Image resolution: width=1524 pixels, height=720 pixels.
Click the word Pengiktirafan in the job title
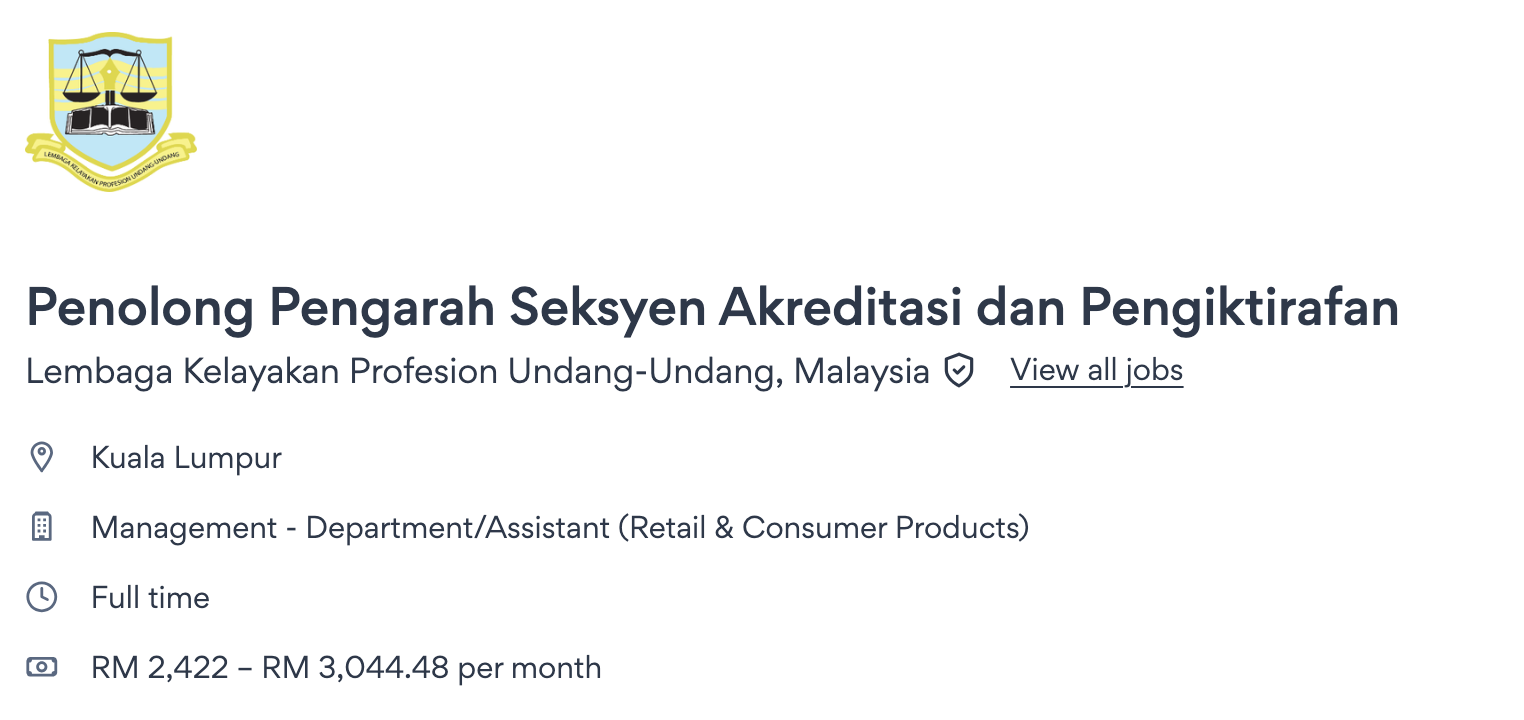1240,308
